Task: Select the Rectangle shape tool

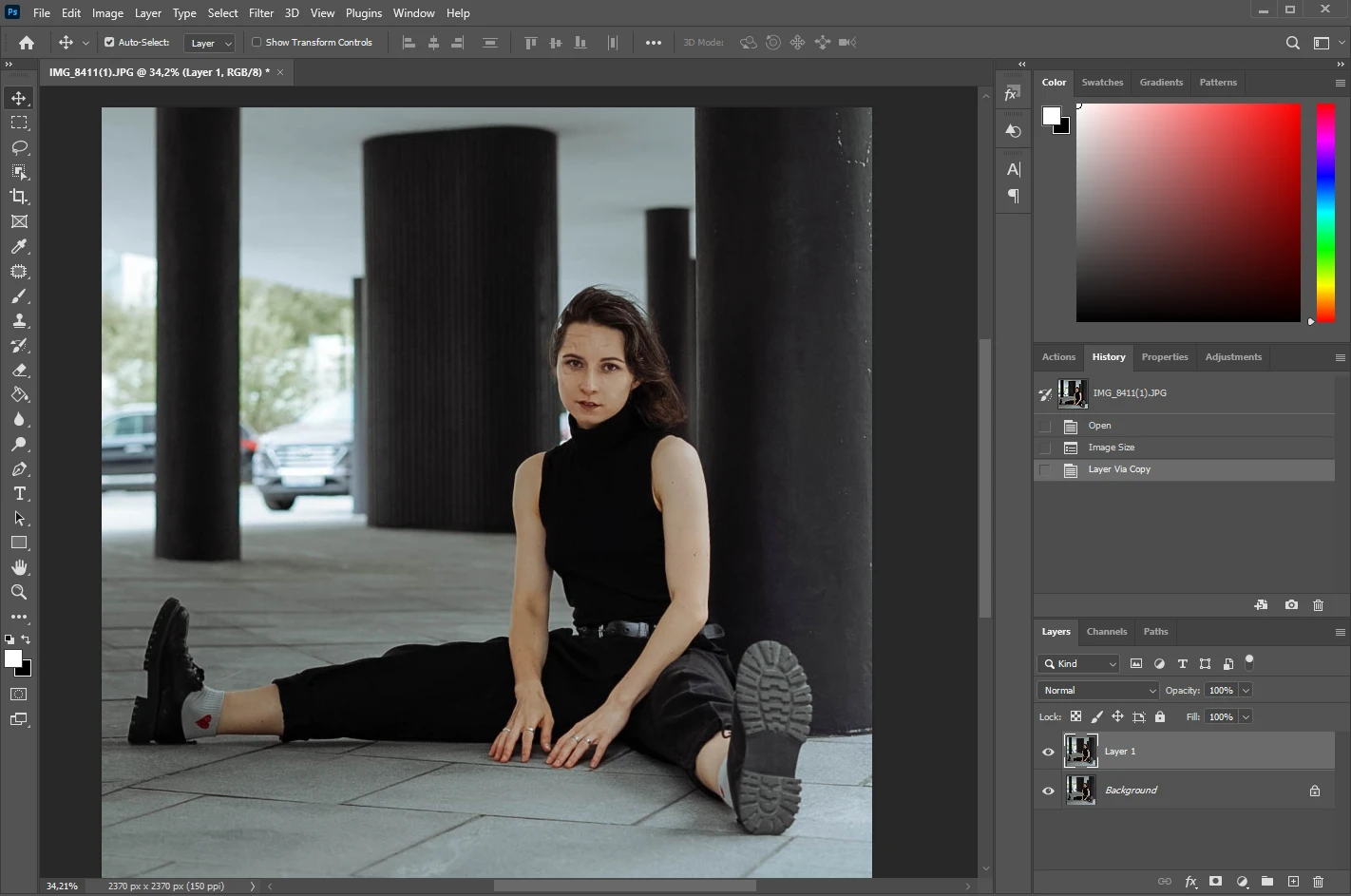Action: (x=19, y=543)
